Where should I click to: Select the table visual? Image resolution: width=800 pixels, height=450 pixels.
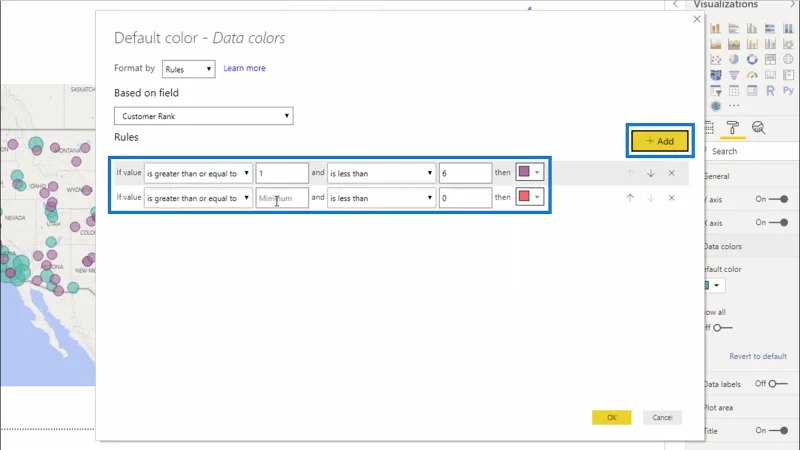(x=734, y=91)
